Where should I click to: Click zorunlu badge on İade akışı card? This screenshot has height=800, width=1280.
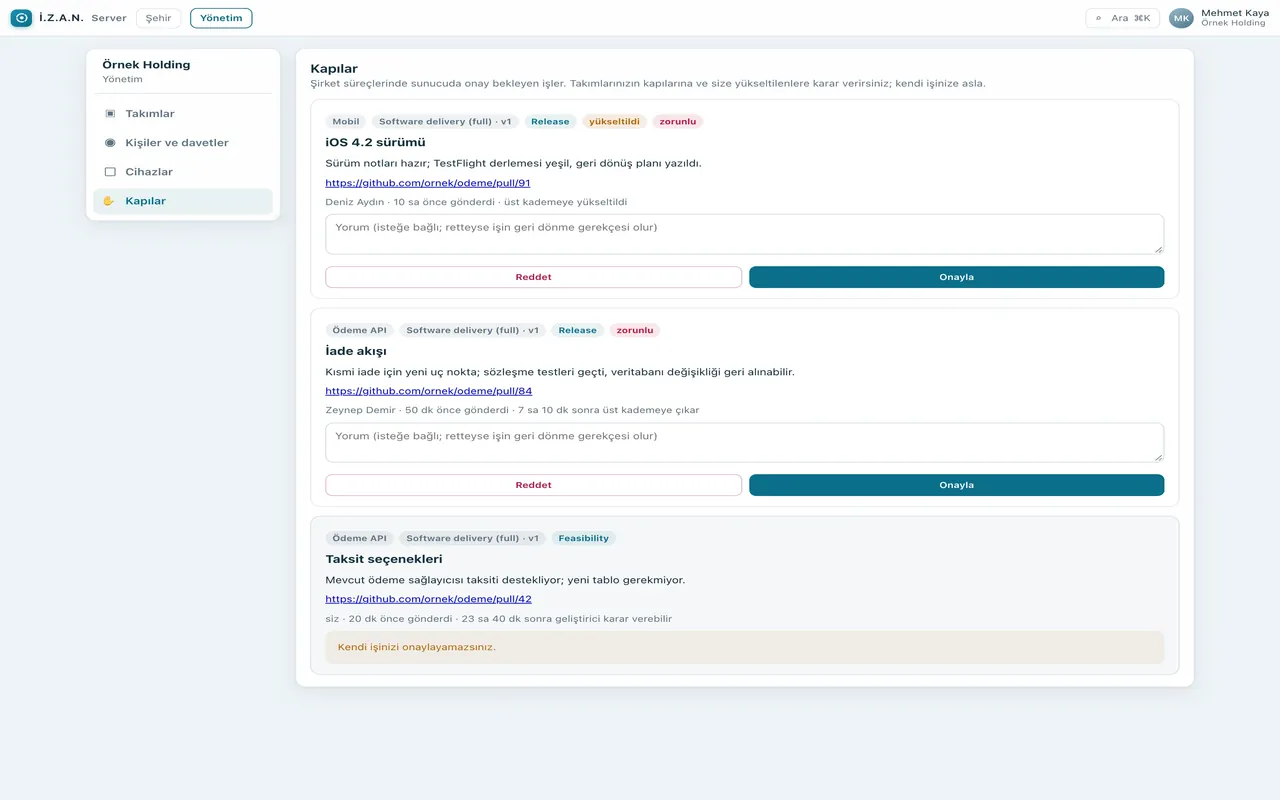[635, 330]
